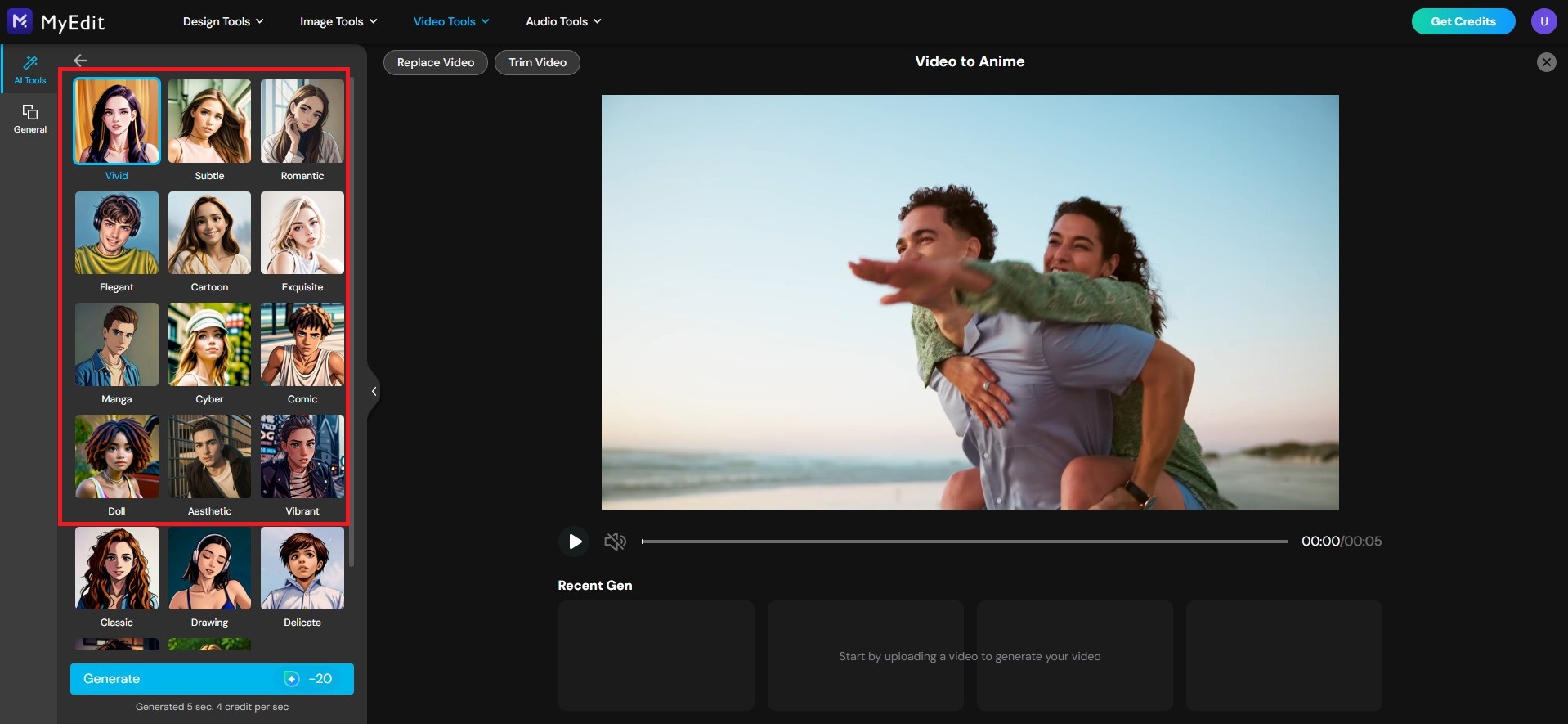
Task: Click "Start by uploading a video" message
Action: 970,656
